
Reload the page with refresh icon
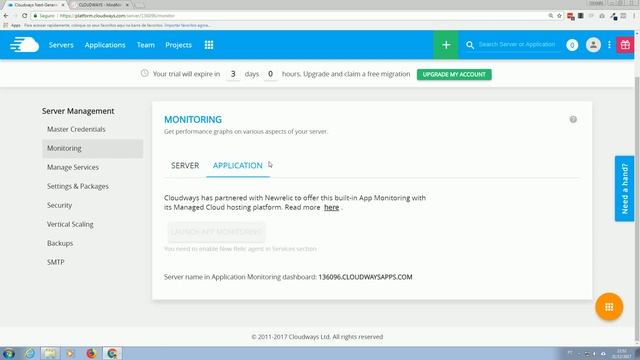(24, 16)
